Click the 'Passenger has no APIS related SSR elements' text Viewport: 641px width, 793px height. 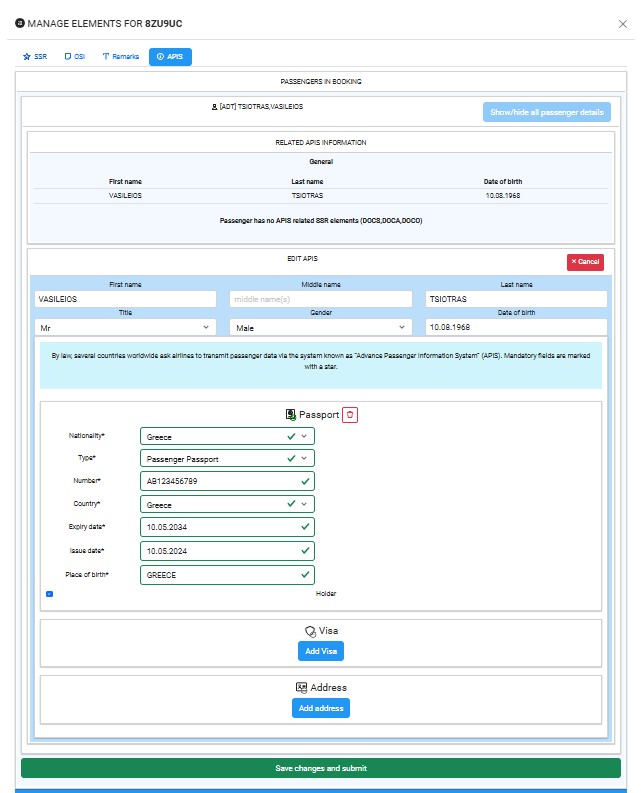pos(321,221)
